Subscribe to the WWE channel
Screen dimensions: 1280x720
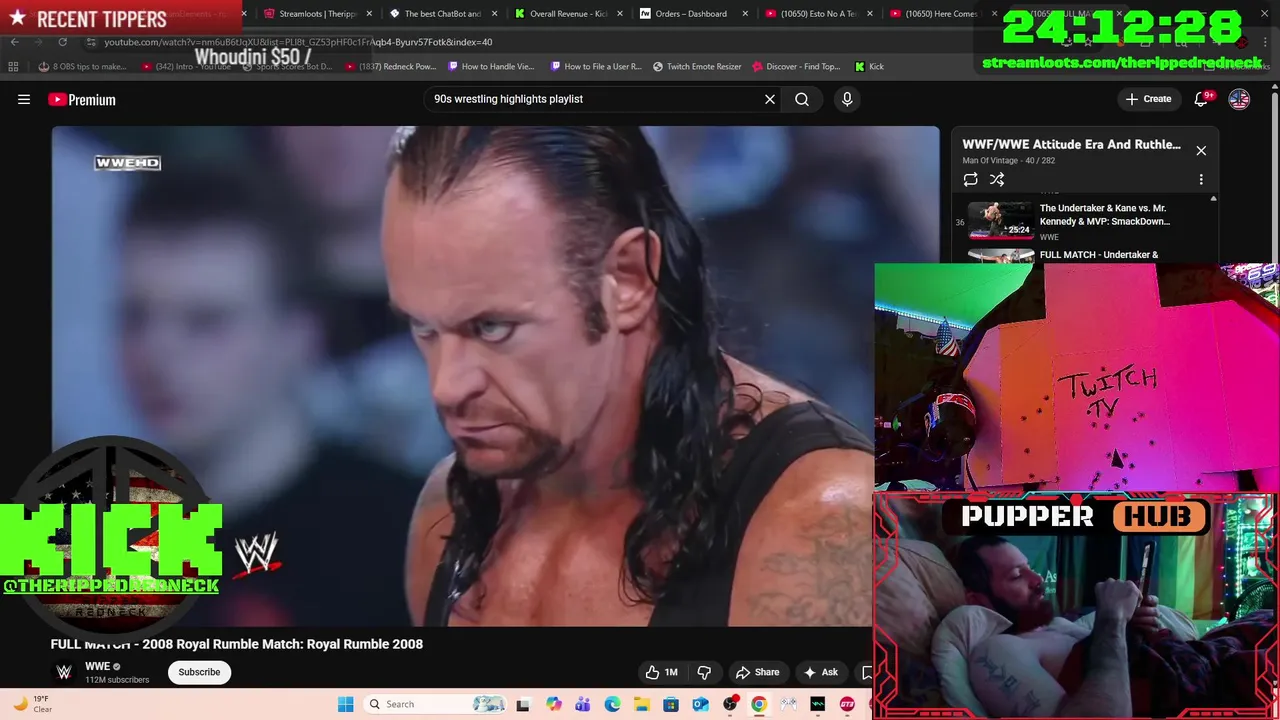click(x=199, y=672)
